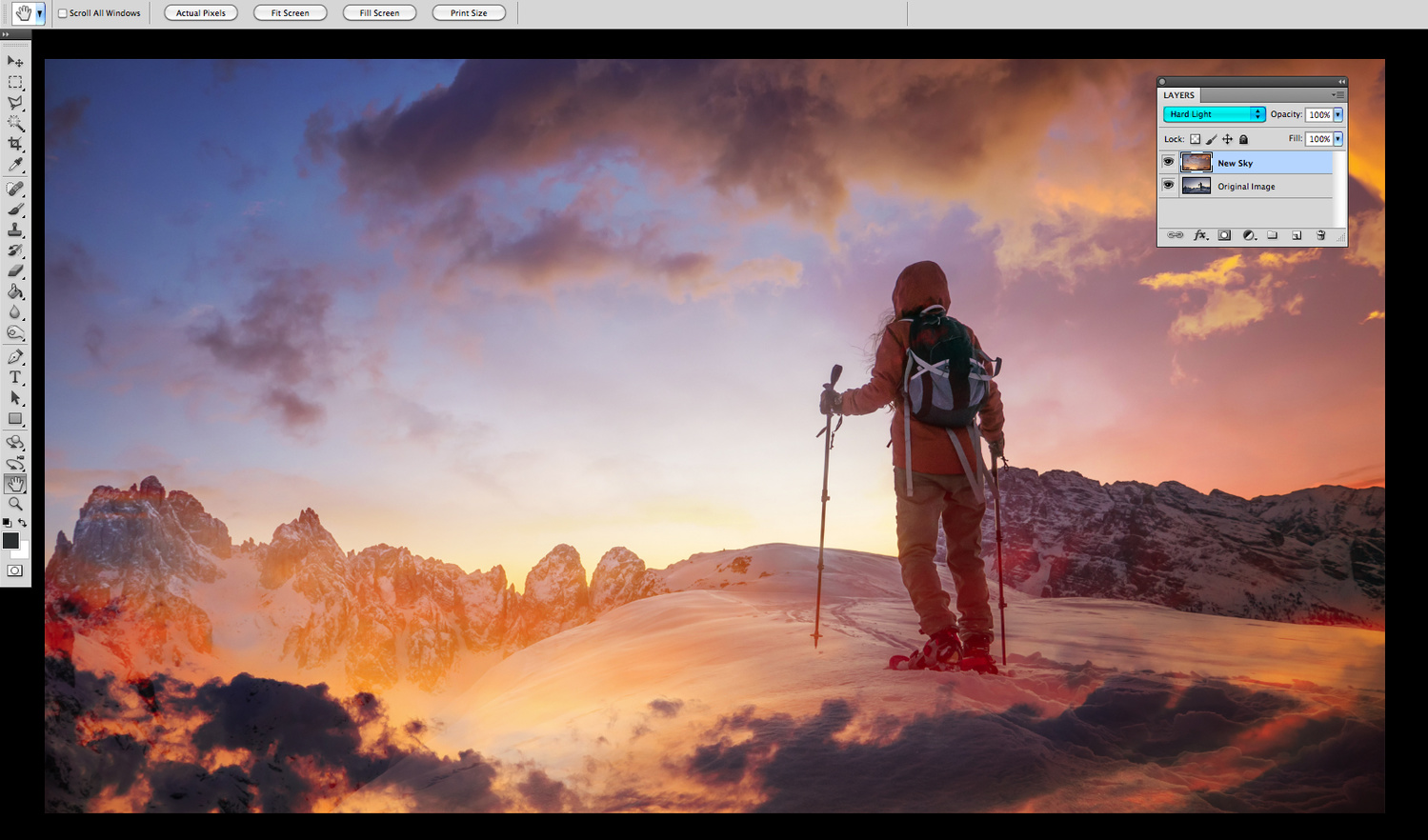Activate the Clone Stamp tool

15,230
